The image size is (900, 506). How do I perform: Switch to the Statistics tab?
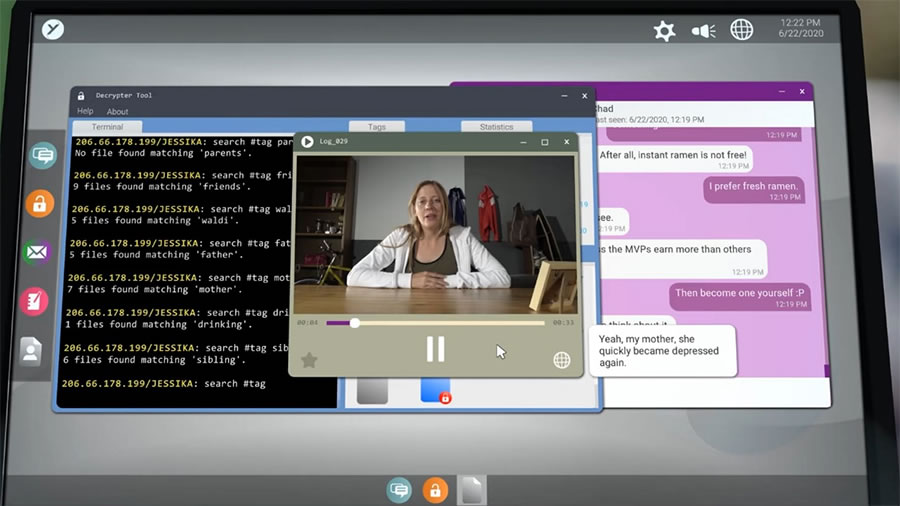pos(496,127)
